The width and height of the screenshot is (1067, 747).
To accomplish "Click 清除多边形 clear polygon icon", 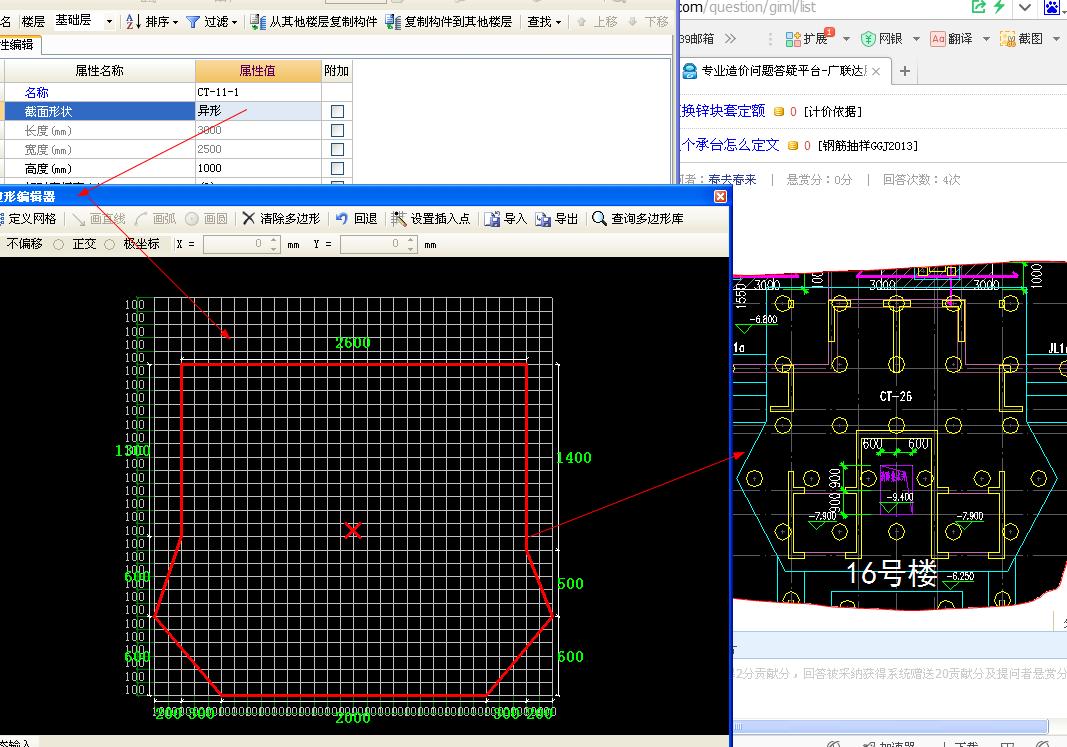I will point(248,218).
